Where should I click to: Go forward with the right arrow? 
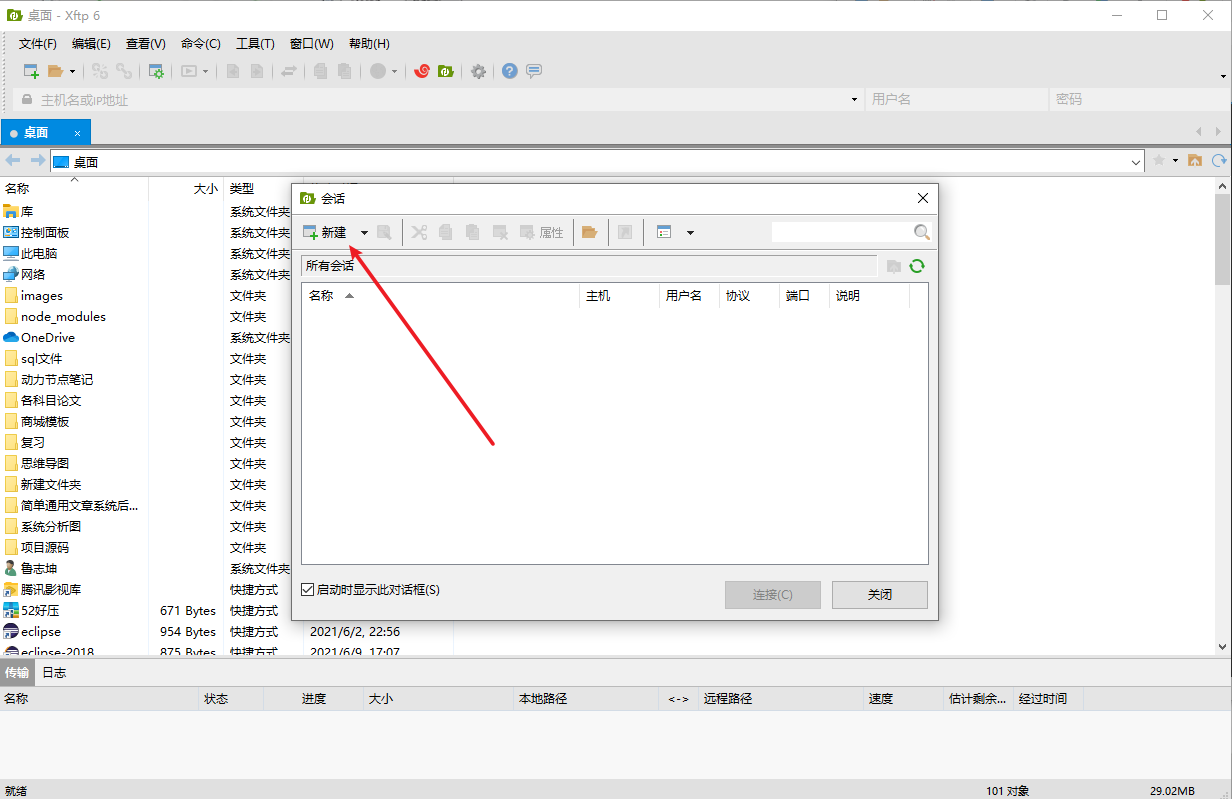pyautogui.click(x=37, y=161)
